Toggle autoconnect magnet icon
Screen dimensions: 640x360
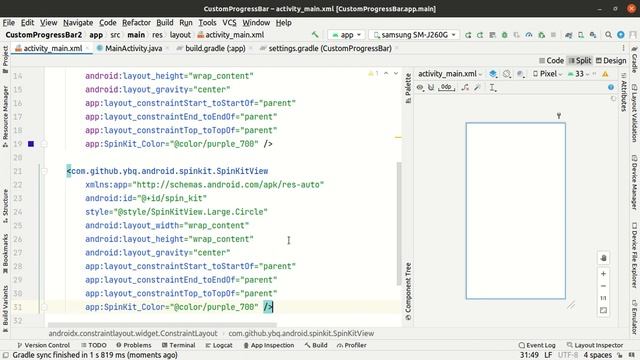[431, 87]
